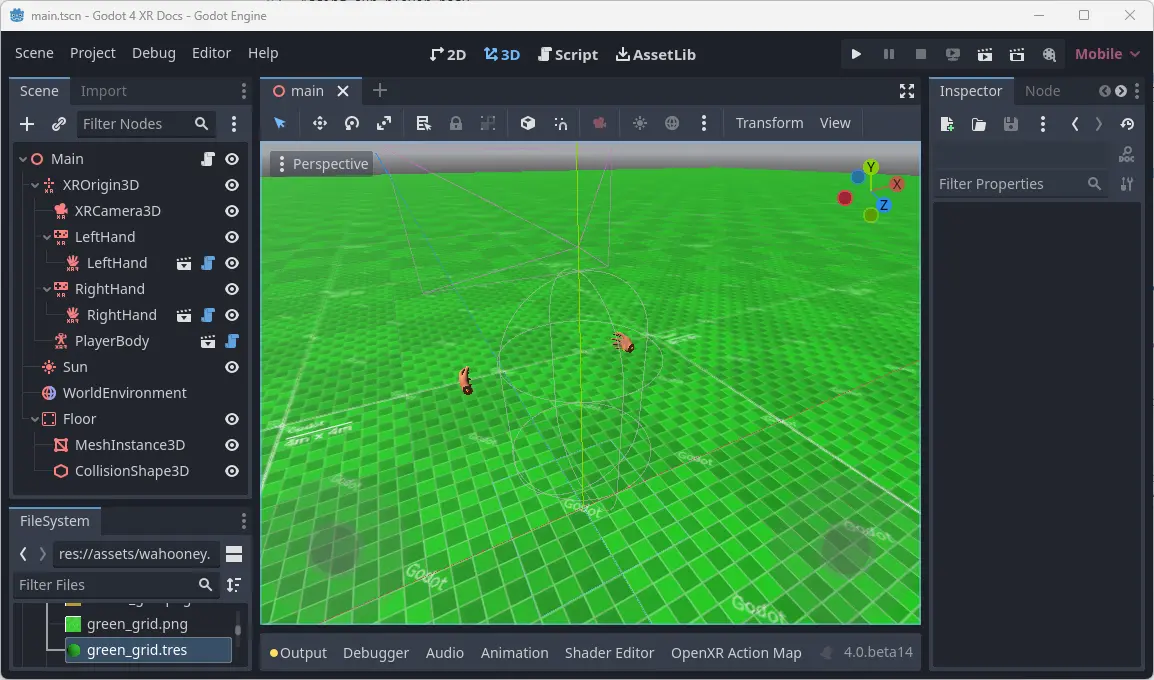Screen dimensions: 1154x680
Task: Create a new resource in the Inspector
Action: (946, 124)
